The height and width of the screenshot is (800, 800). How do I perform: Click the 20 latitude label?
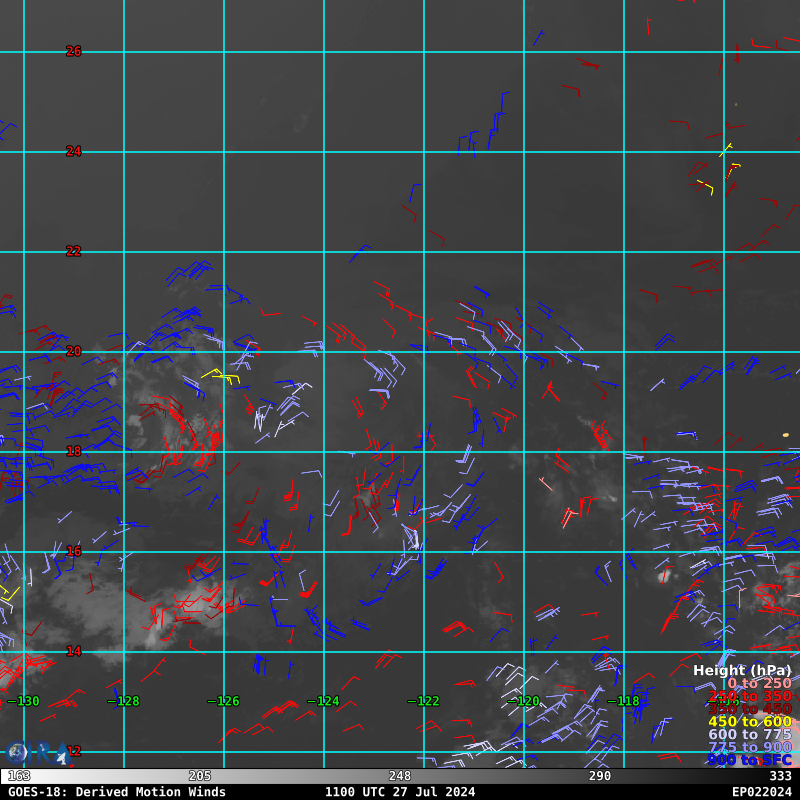(74, 351)
